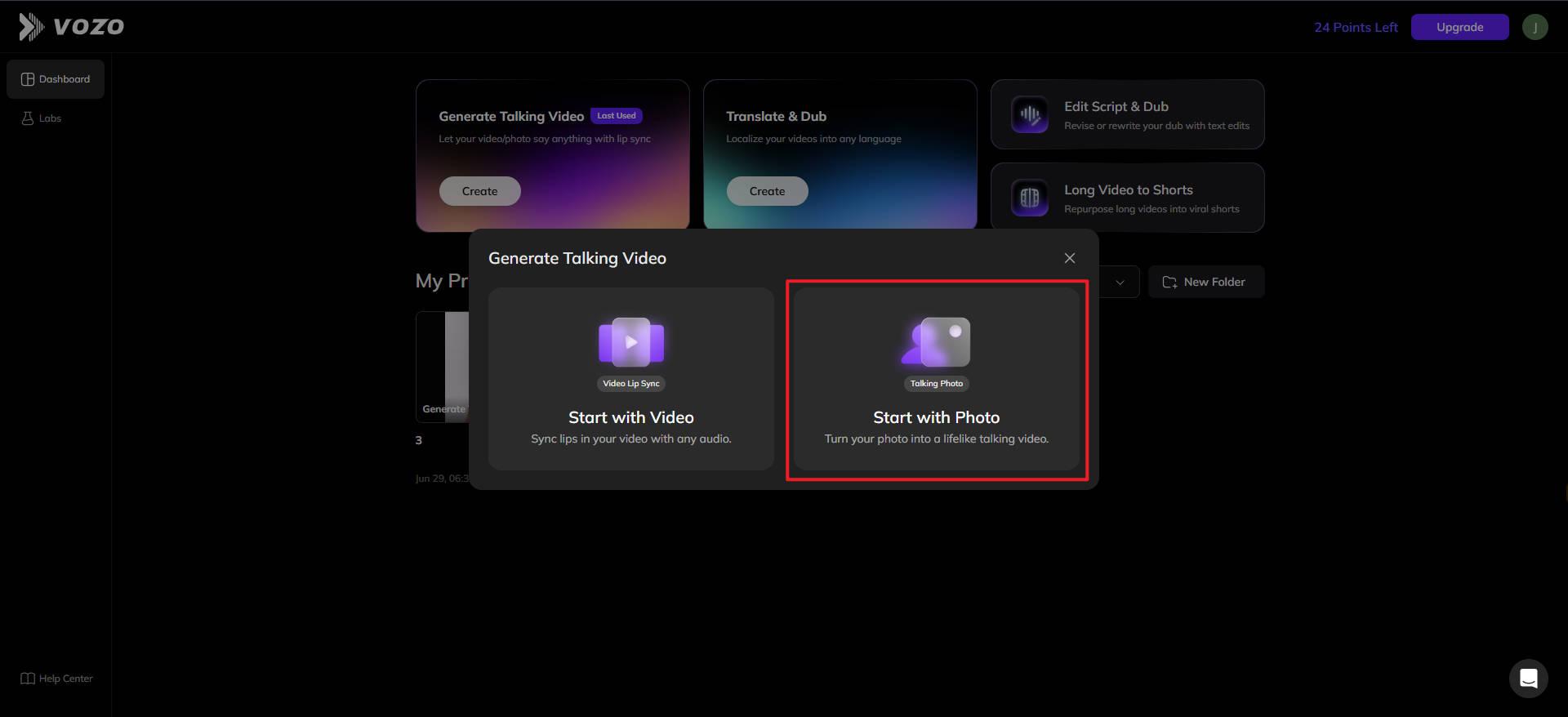Open the Help Center link
1568x717 pixels.
coord(56,679)
